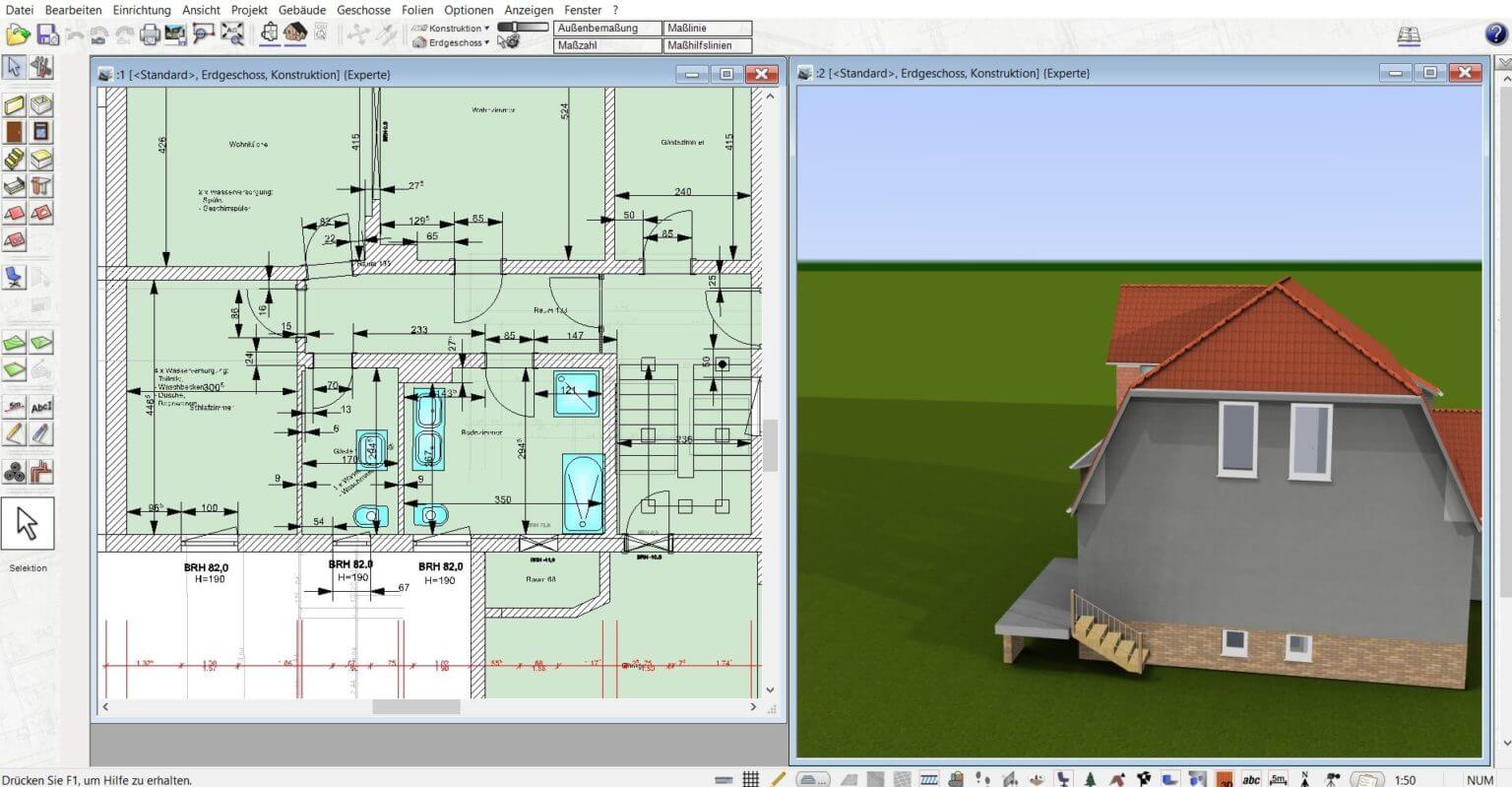Screen dimensions: 1512x787
Task: Open the Gebäude menu
Action: pos(300,10)
